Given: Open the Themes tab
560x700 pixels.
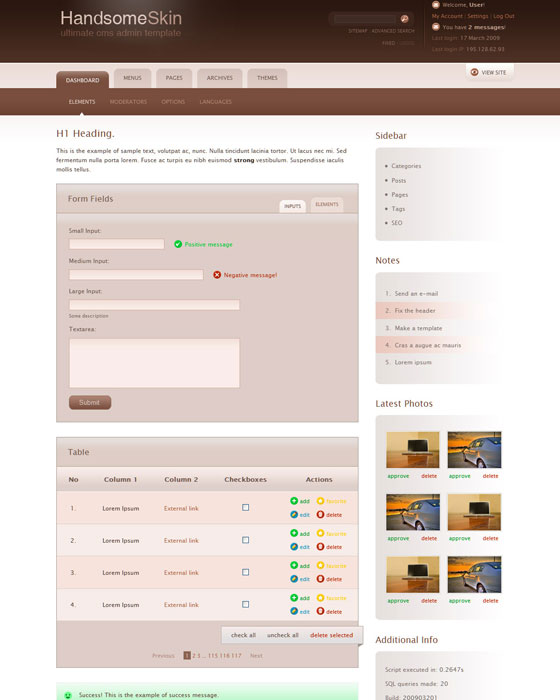Looking at the screenshot, I should click(x=267, y=78).
